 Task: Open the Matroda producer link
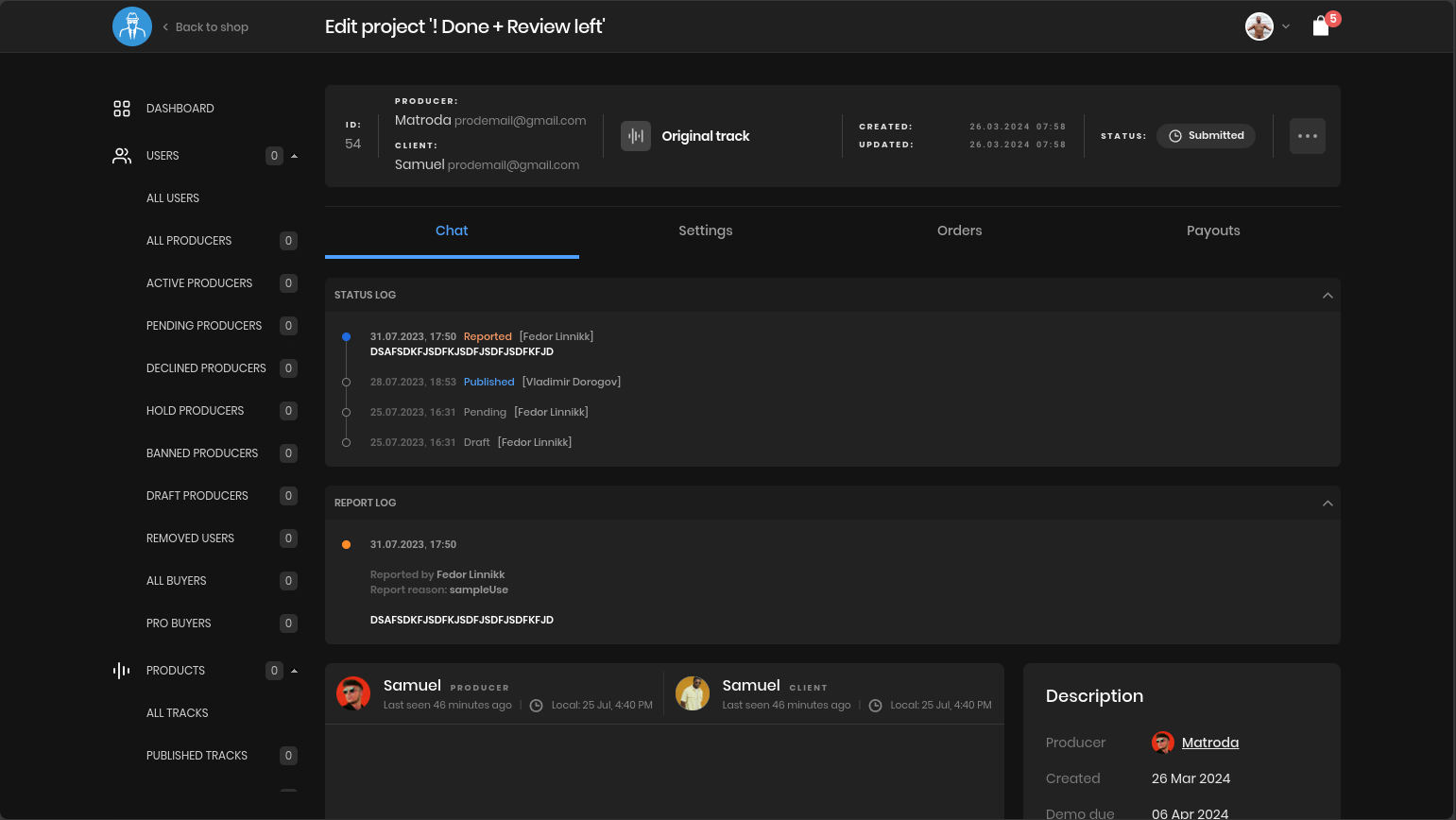1210,743
